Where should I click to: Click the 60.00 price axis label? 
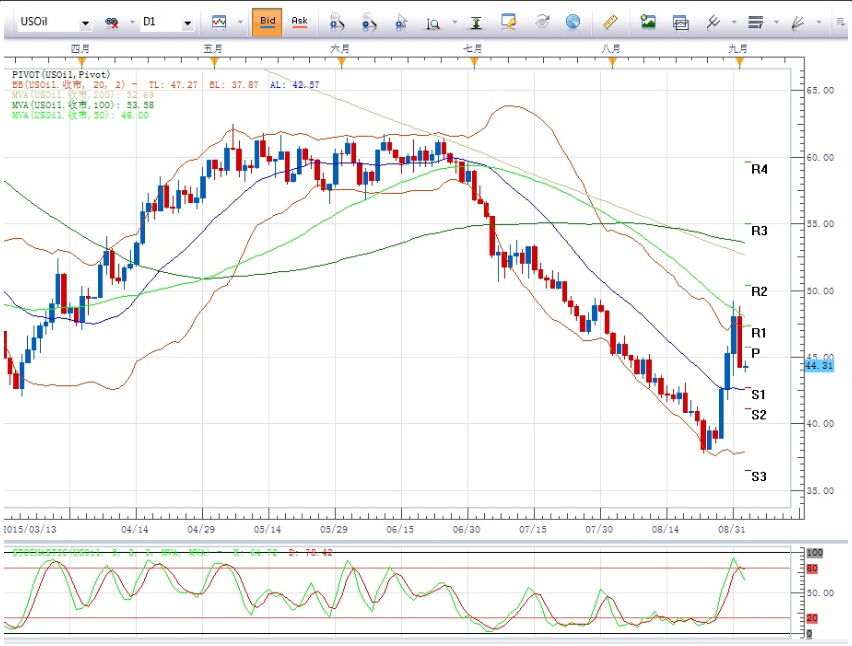pos(820,158)
